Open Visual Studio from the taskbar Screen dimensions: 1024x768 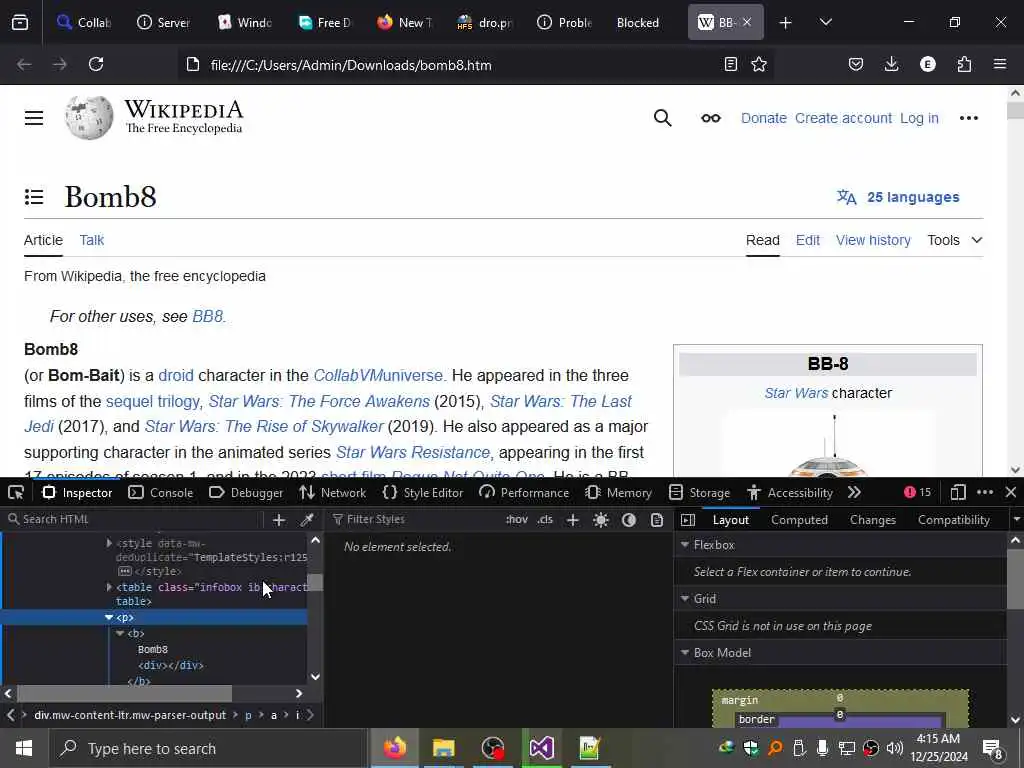click(x=541, y=748)
